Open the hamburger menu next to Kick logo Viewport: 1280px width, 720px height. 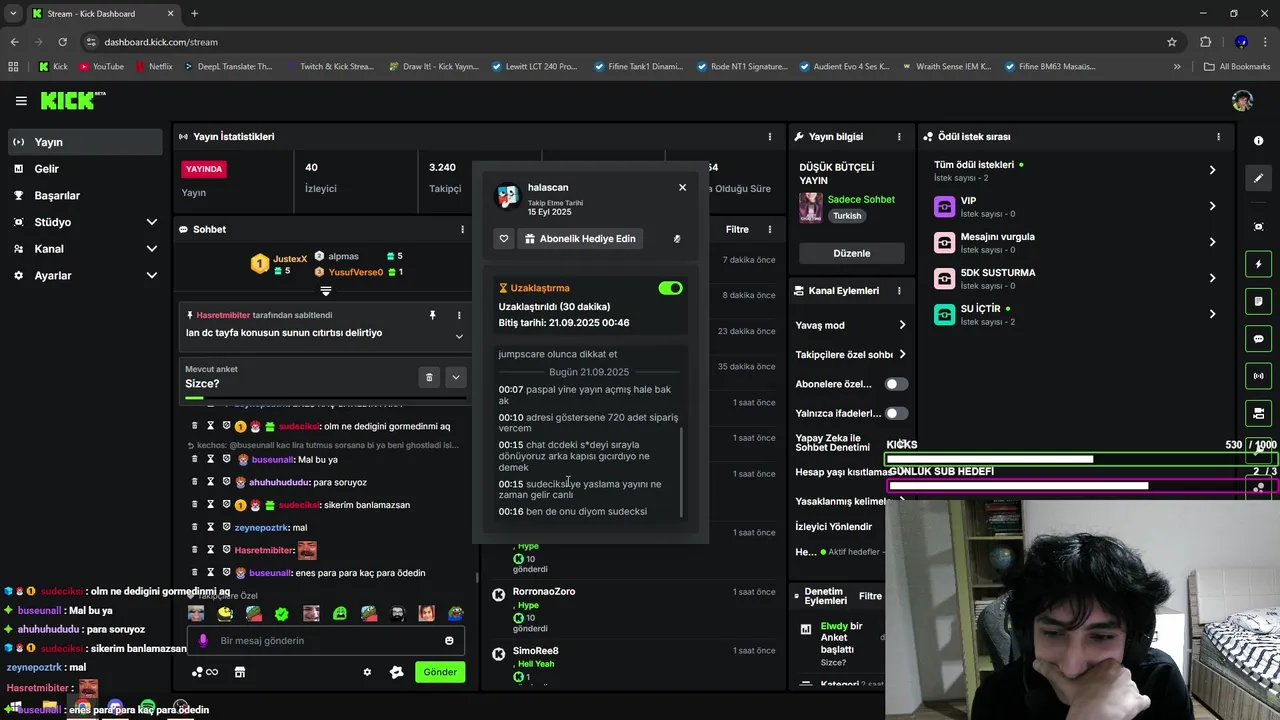pyautogui.click(x=21, y=101)
